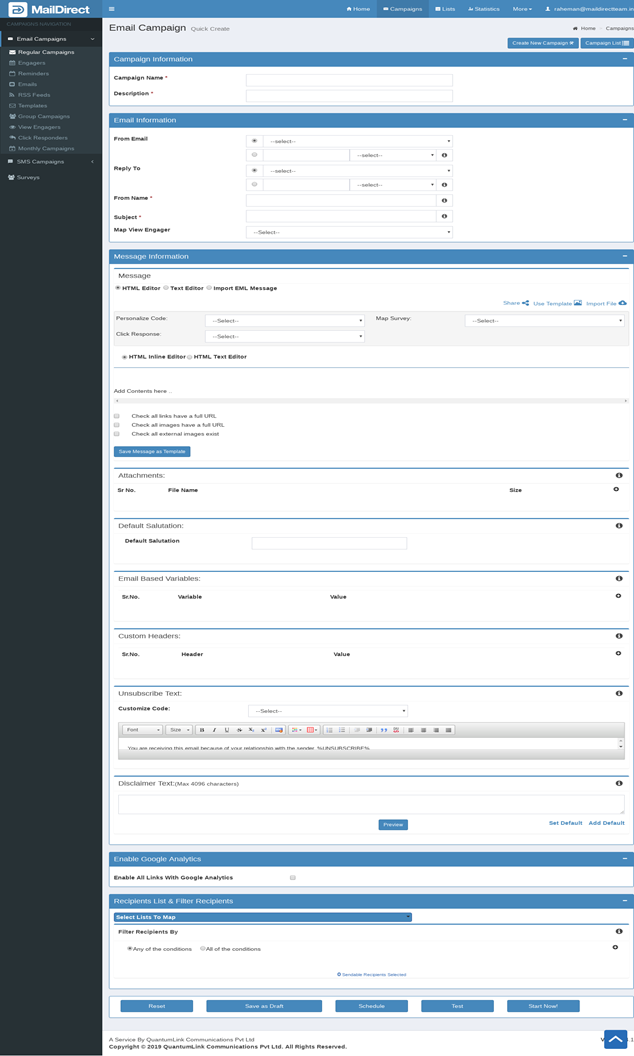Click the Campaign Name input field

[349, 80]
